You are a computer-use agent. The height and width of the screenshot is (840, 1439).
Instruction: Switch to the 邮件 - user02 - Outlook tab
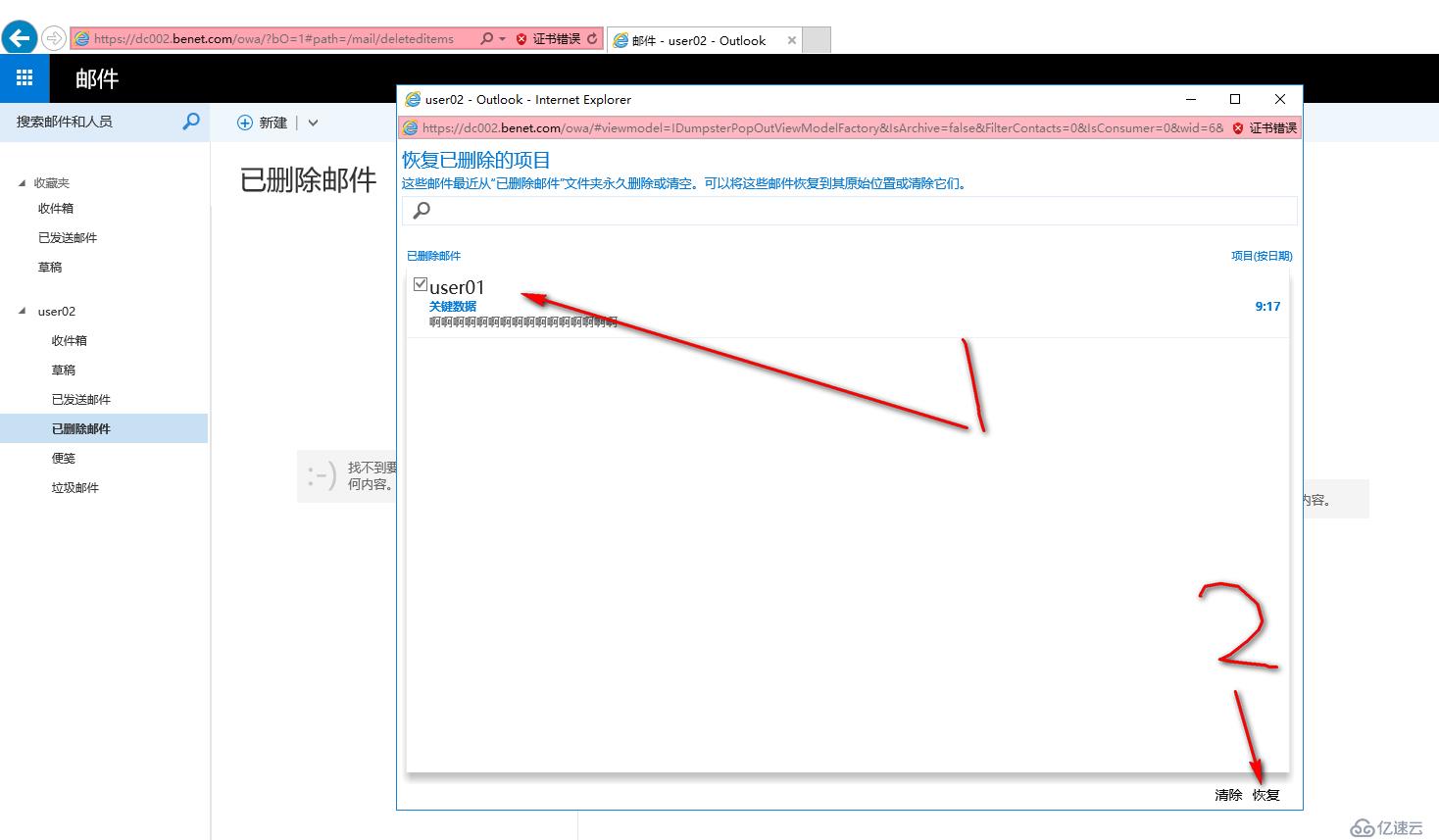[x=705, y=40]
